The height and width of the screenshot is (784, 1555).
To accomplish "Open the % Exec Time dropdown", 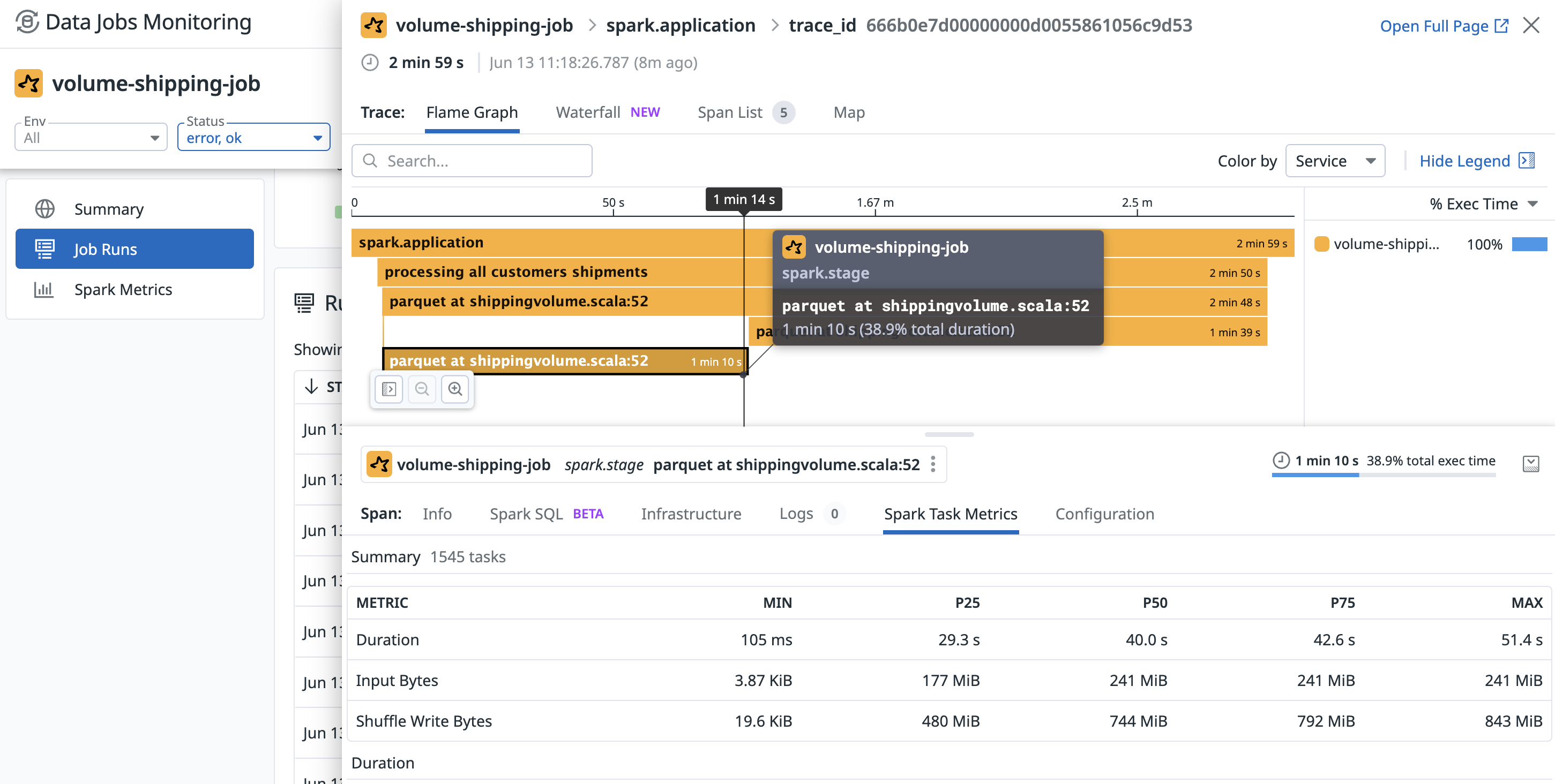I will point(1482,204).
